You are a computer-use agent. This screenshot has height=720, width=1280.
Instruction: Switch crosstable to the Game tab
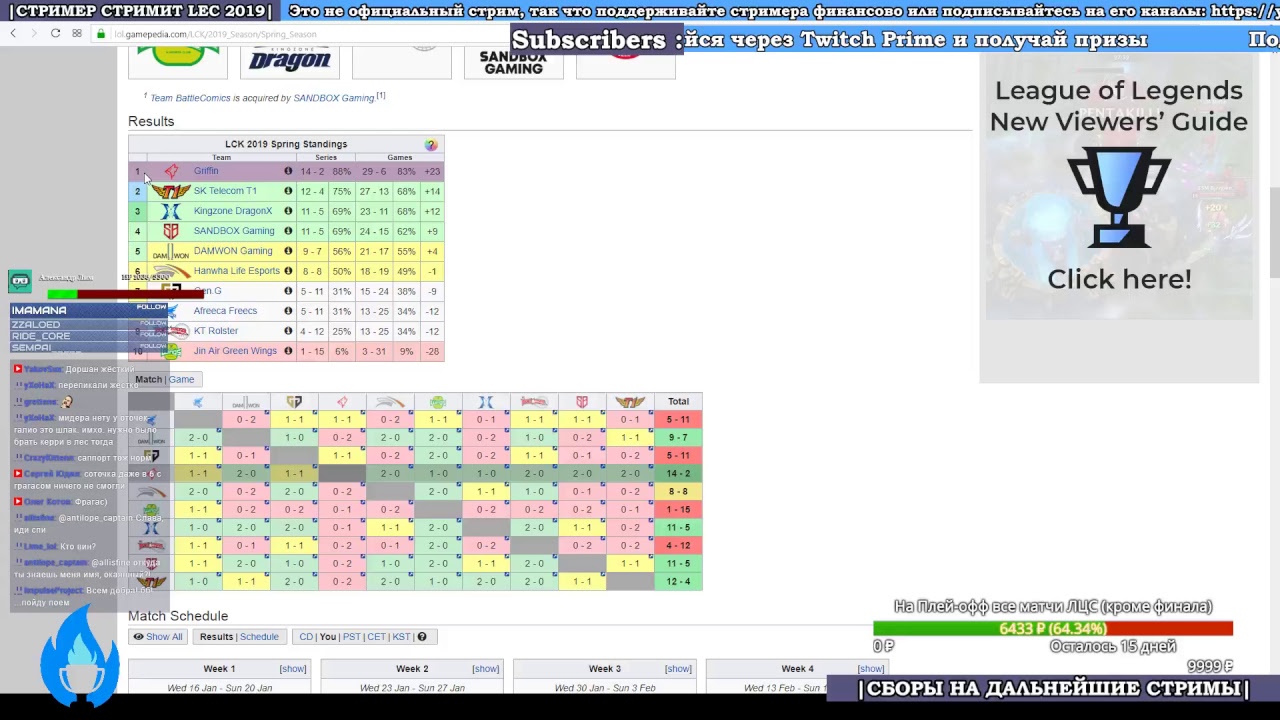pyautogui.click(x=181, y=380)
